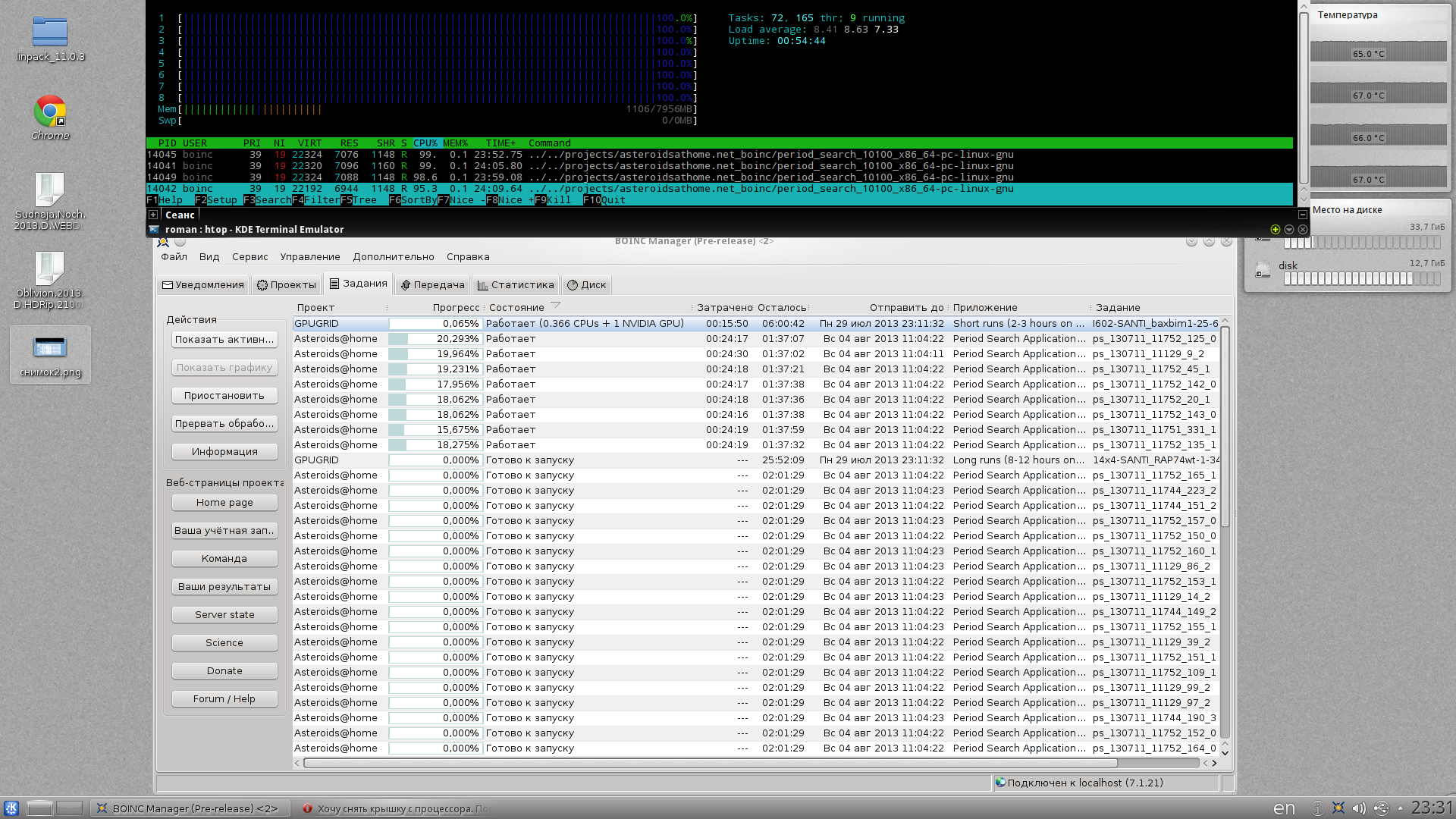
Task: Open the linpack_11.0.3 folder icon
Action: click(50, 33)
